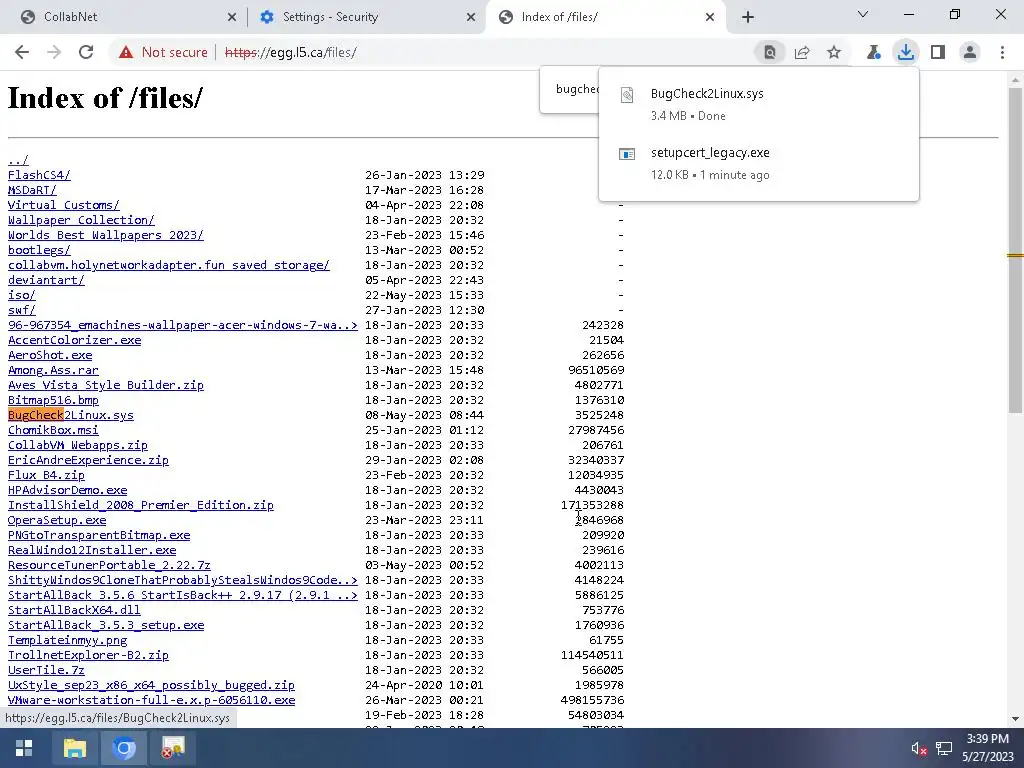Image resolution: width=1024 pixels, height=768 pixels.
Task: Open the FlashCS4/ folder link
Action: [x=39, y=175]
